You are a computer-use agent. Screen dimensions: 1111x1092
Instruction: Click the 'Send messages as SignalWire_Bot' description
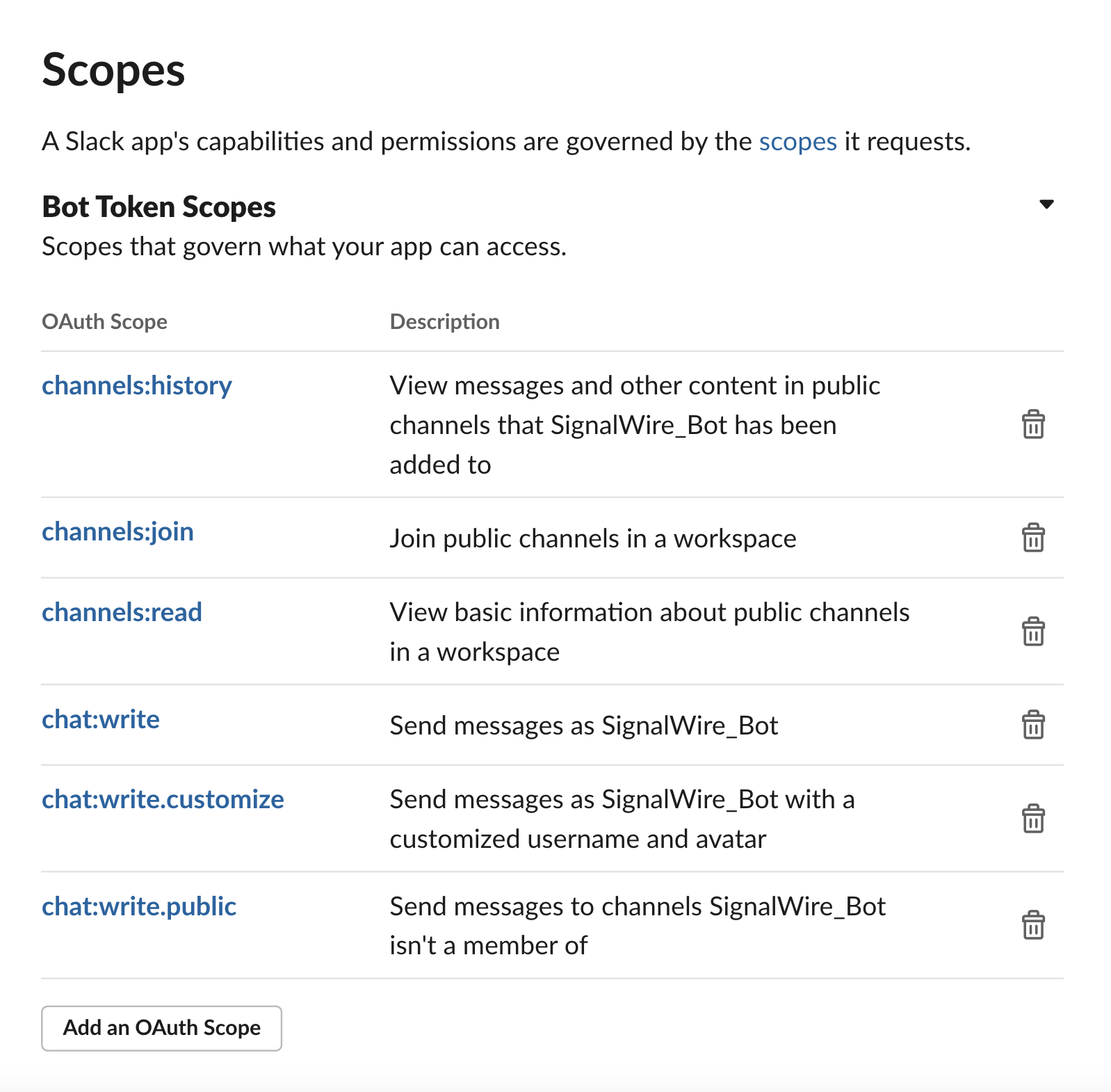[584, 726]
